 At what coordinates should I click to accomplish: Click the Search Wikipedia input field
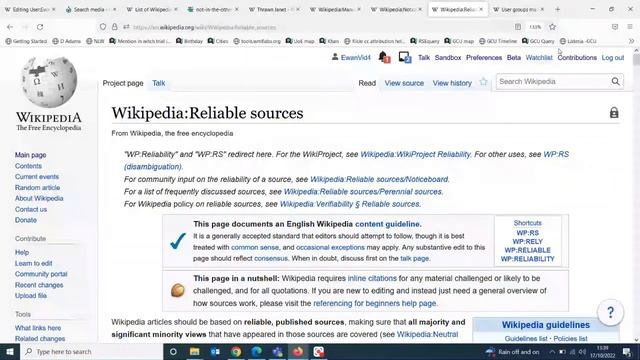(x=553, y=82)
